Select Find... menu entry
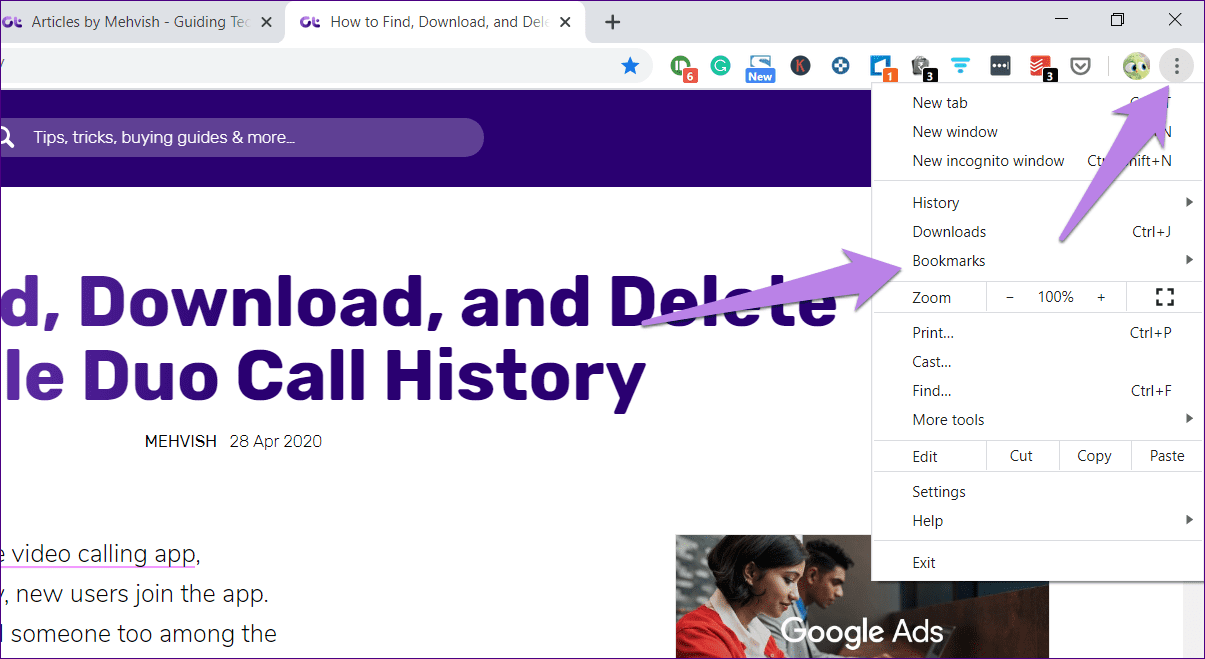 (1038, 390)
